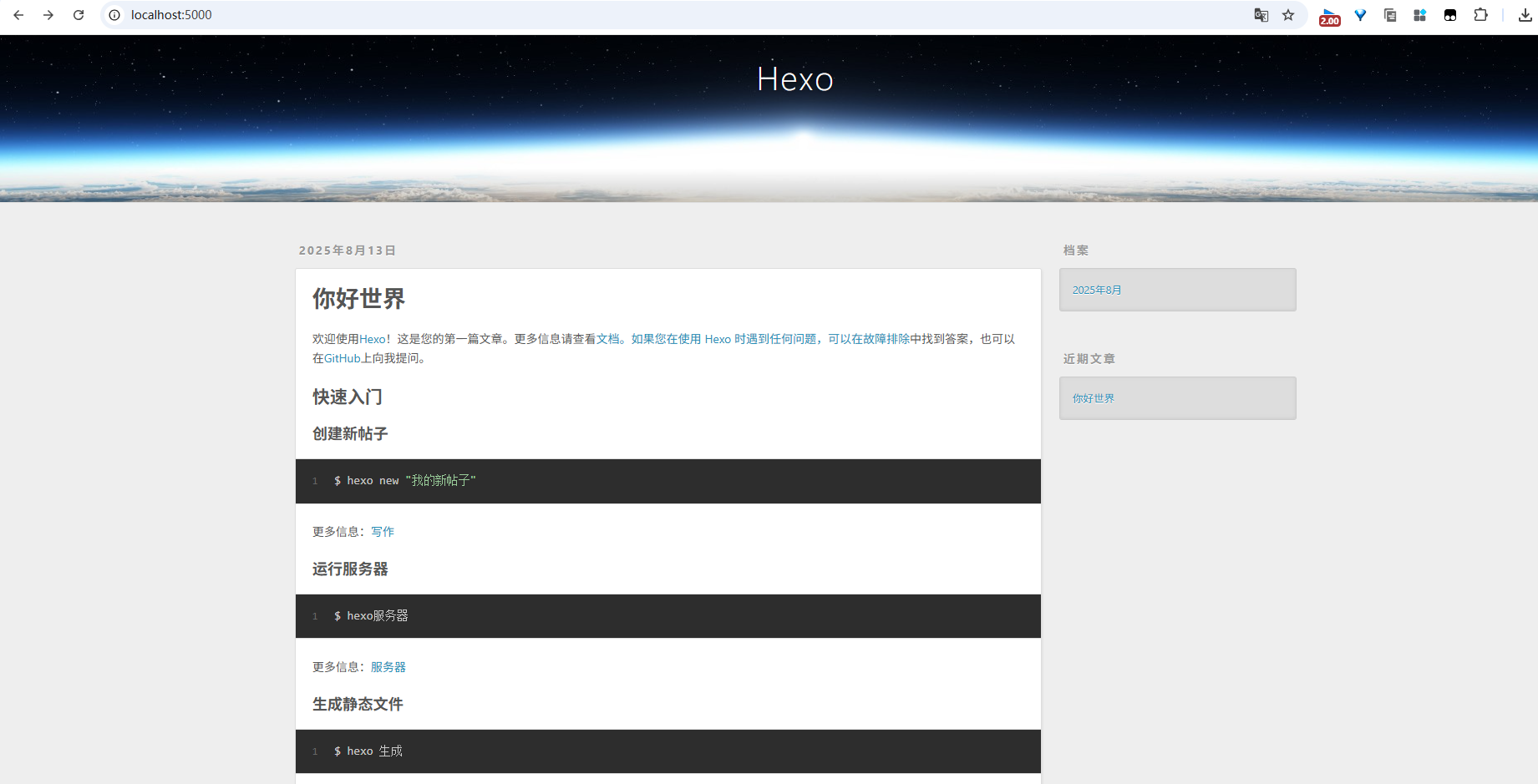The width and height of the screenshot is (1538, 784).
Task: Click the 运行服务器 heading
Action: 350,569
